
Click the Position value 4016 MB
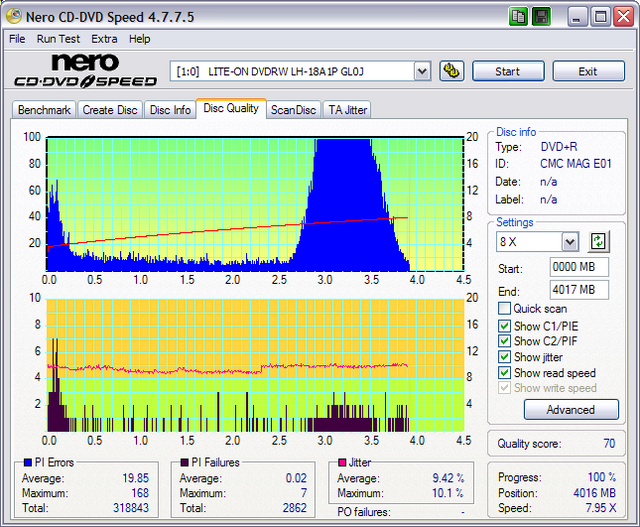click(594, 493)
